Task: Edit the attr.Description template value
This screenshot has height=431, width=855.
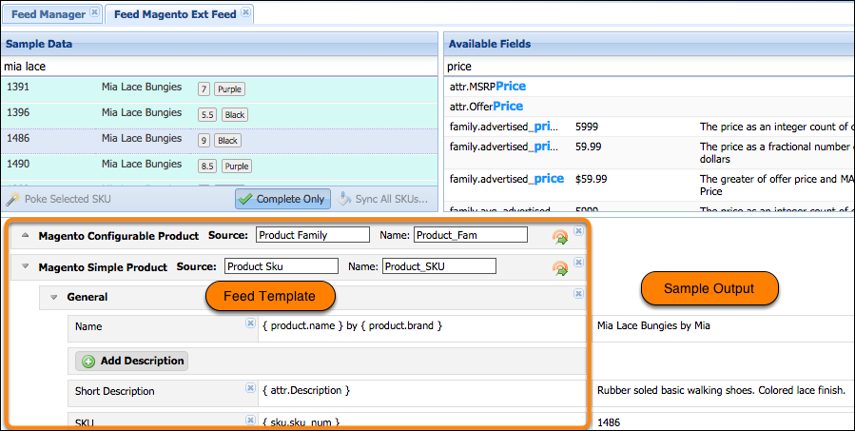Action: pyautogui.click(x=423, y=393)
